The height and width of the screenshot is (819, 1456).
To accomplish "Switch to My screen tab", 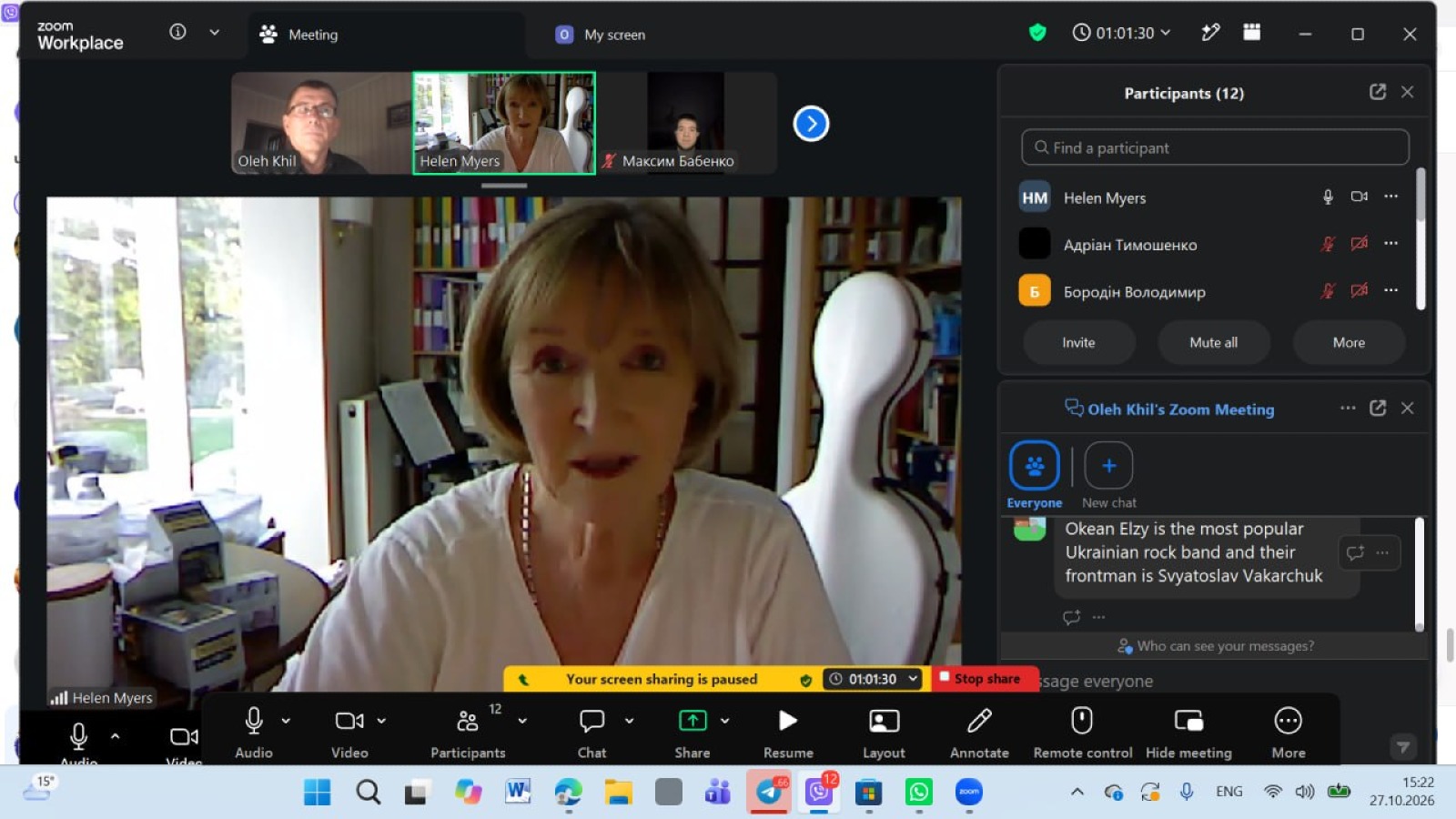I will point(601,35).
